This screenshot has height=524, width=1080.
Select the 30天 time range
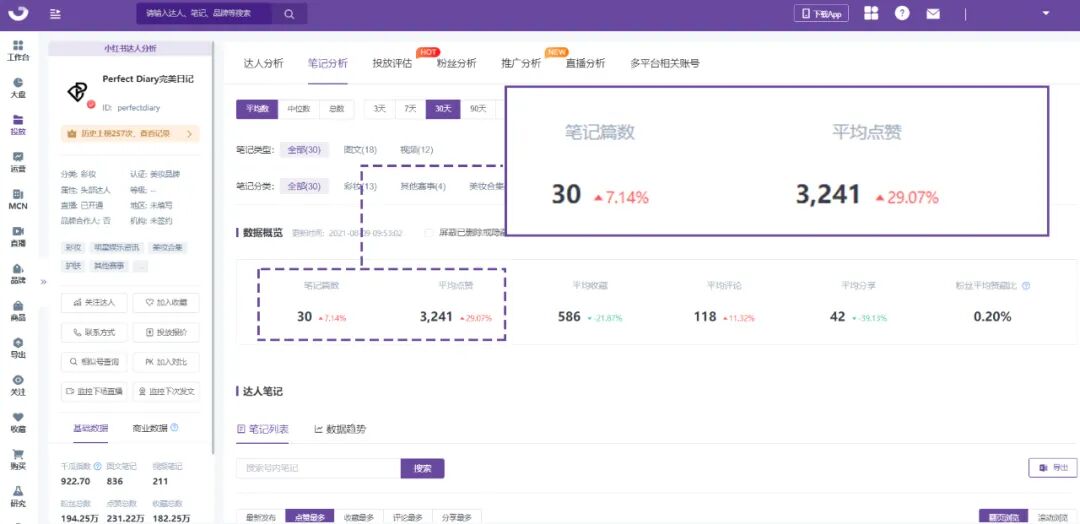point(443,109)
